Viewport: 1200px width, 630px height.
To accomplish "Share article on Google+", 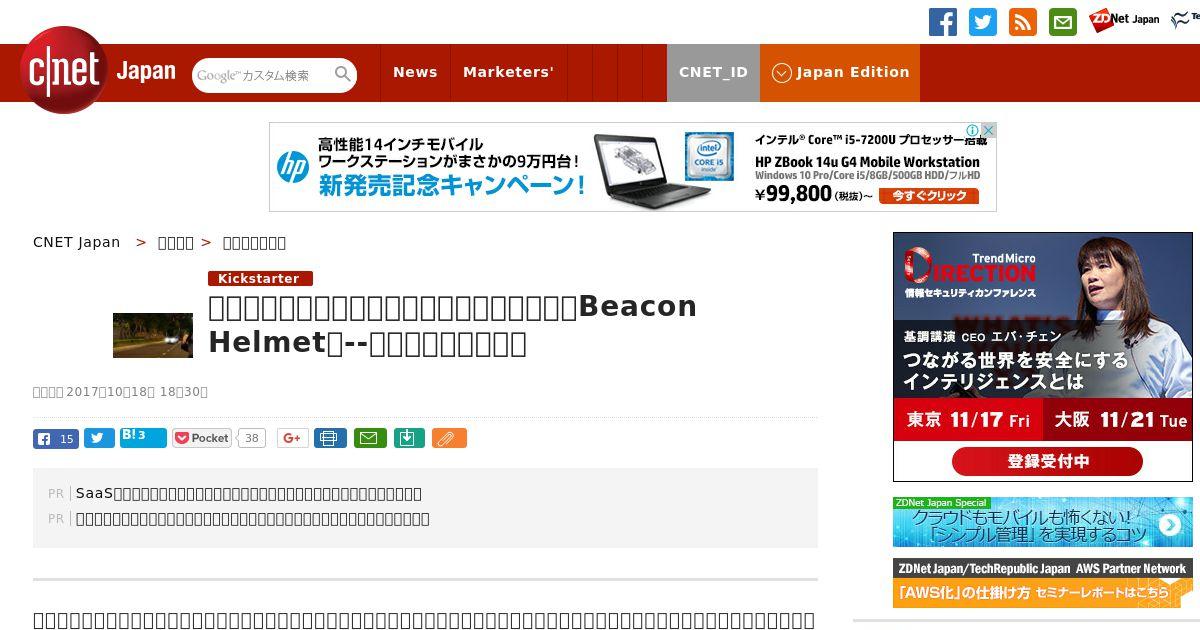I will pos(293,438).
